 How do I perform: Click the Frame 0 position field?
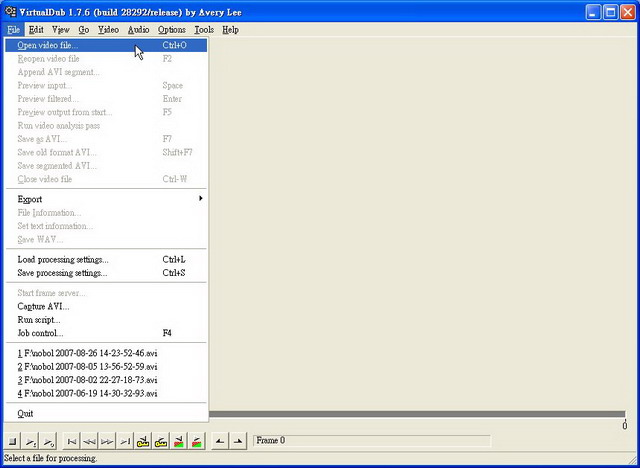371,441
